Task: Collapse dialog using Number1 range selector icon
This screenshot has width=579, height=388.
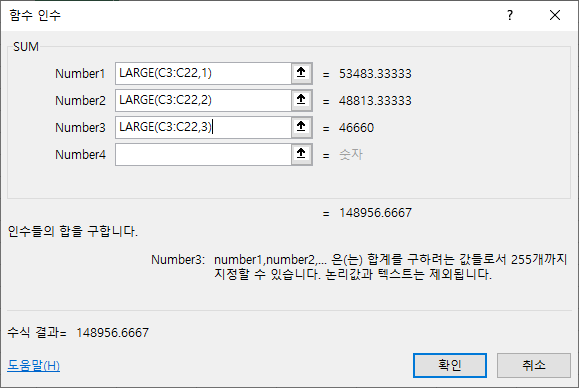Action: click(x=301, y=73)
